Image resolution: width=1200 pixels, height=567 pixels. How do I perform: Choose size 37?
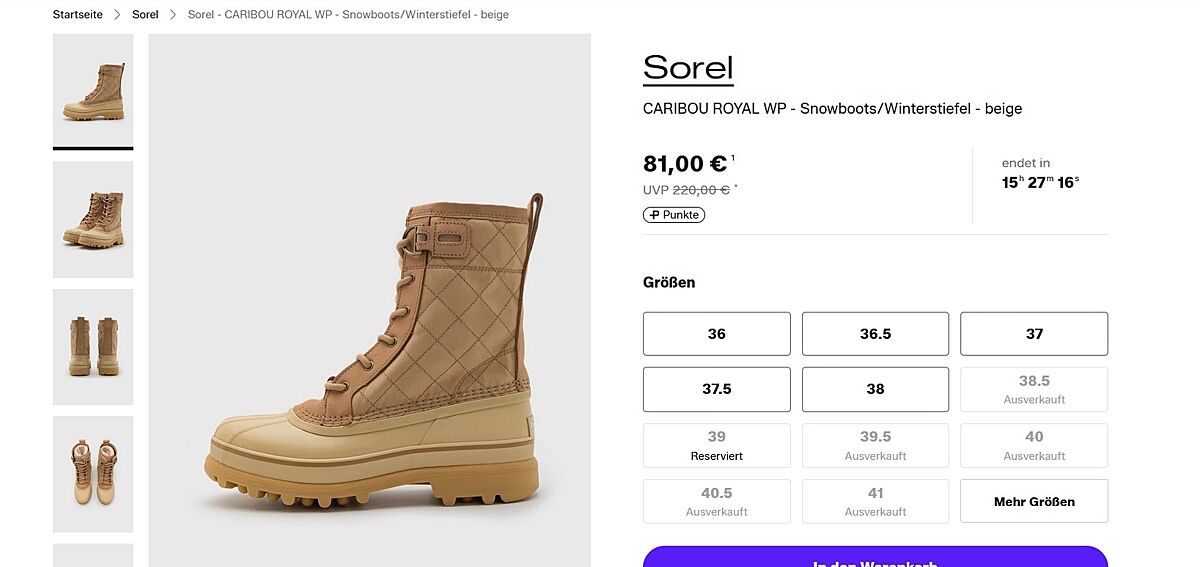pyautogui.click(x=1034, y=334)
